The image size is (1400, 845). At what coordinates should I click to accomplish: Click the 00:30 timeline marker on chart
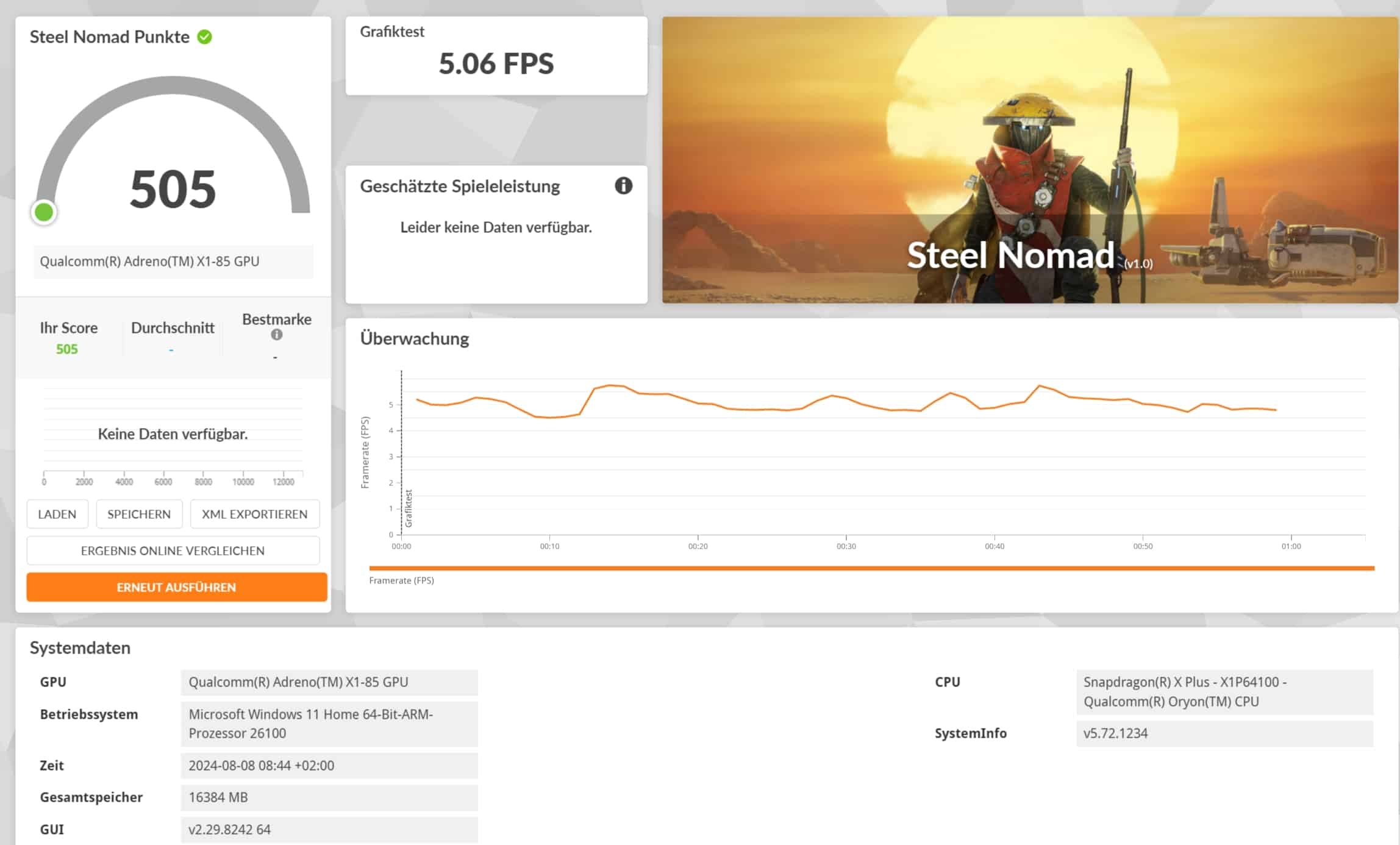846,546
